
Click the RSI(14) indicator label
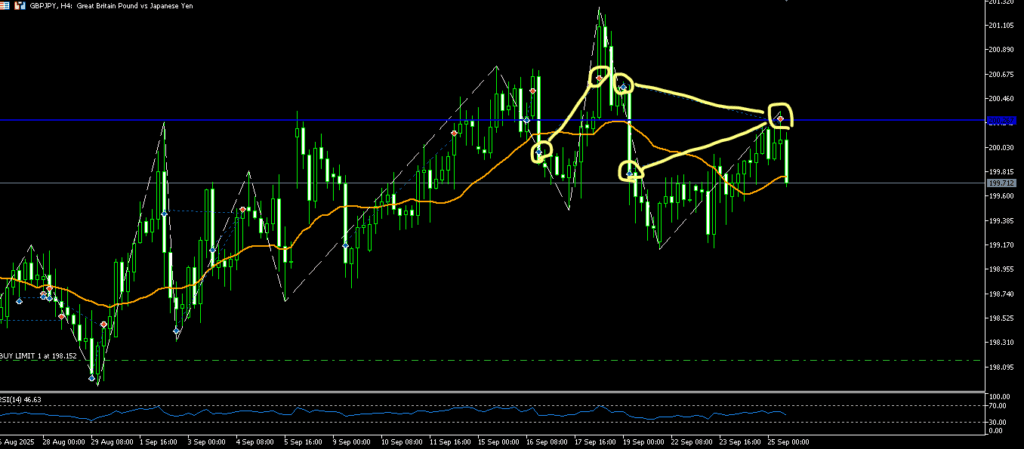coord(22,398)
